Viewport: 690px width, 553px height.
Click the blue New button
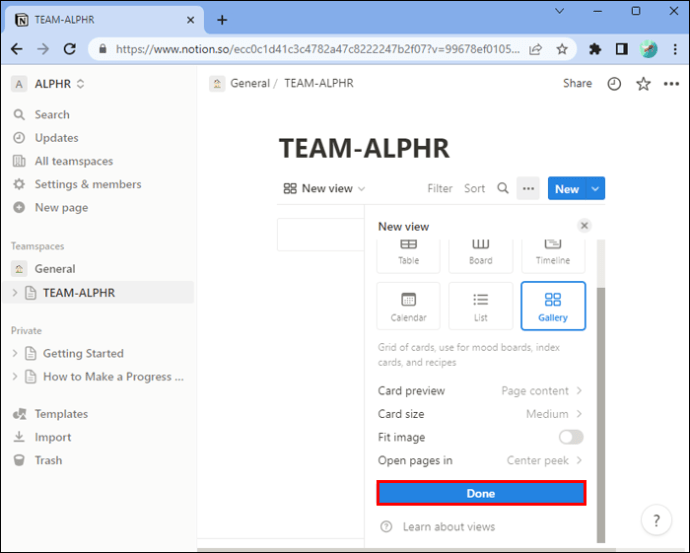tap(567, 189)
